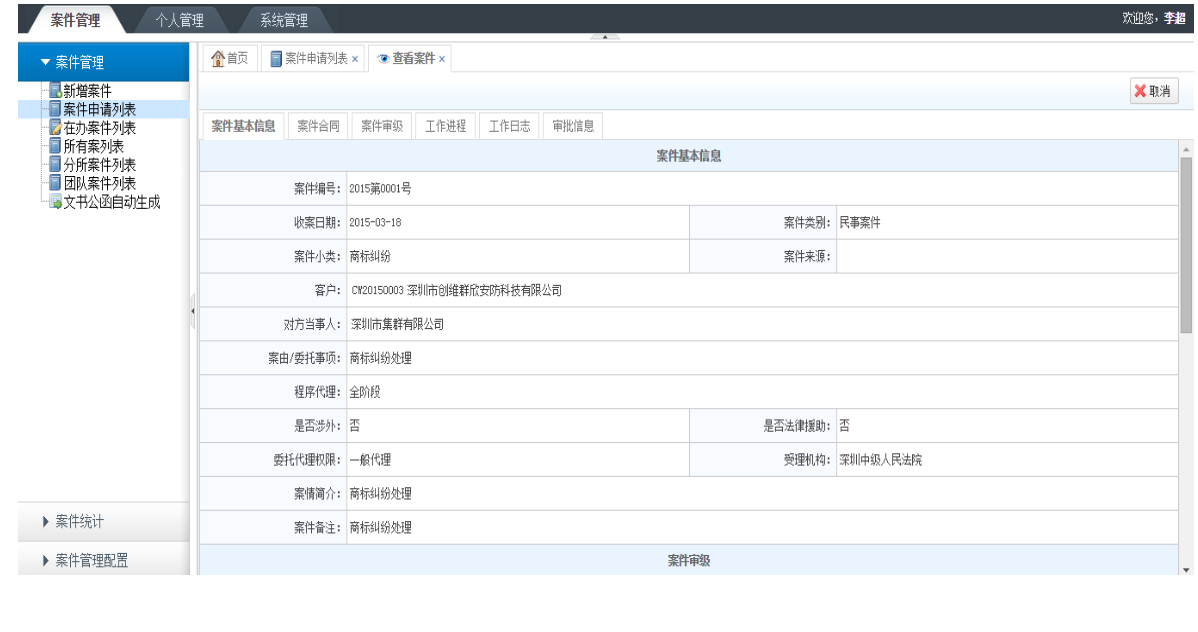Image resolution: width=1198 pixels, height=632 pixels.
Task: Click the scrollbar up arrow
Action: tap(1186, 150)
